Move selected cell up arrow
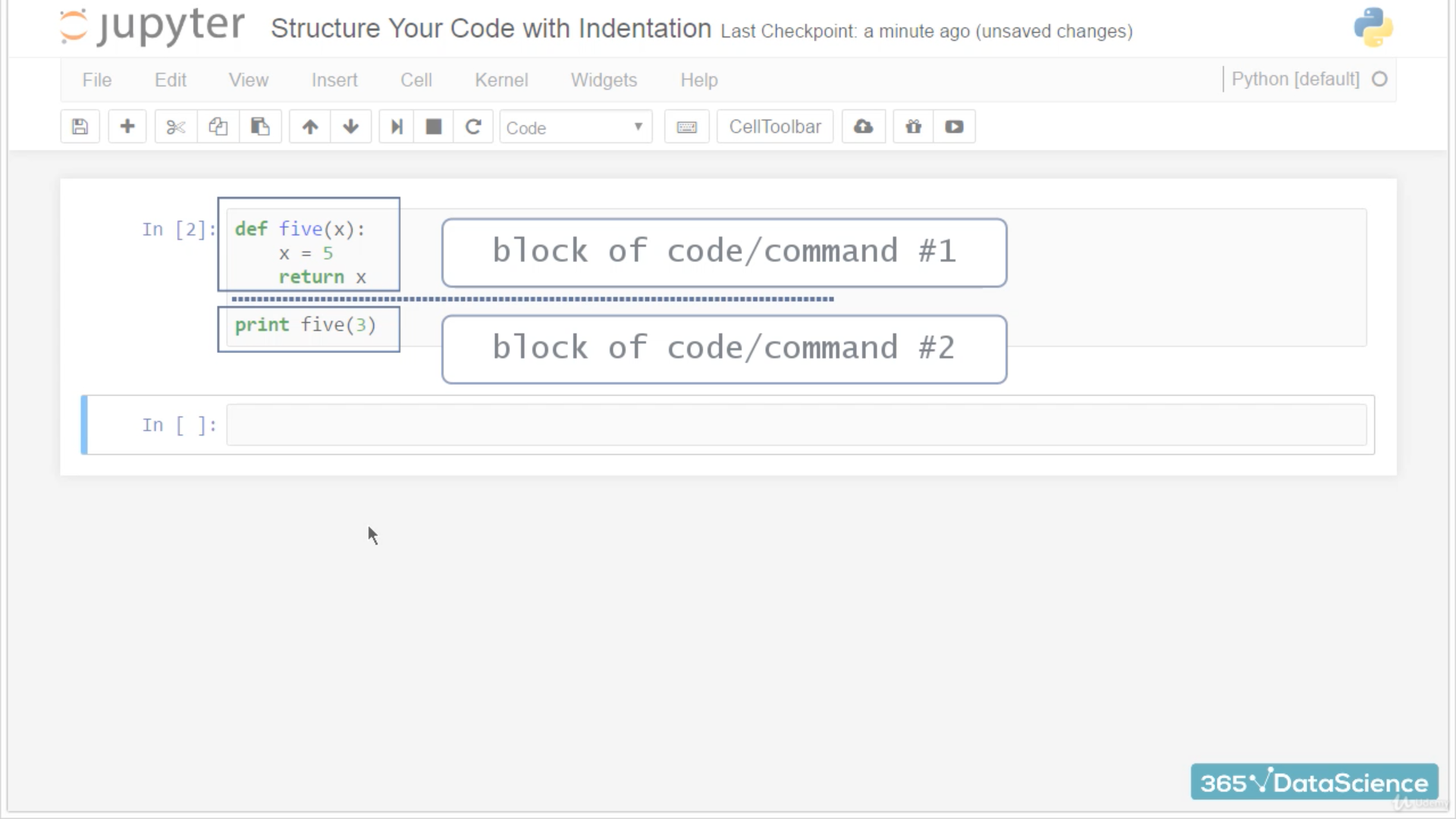Viewport: 1456px width, 819px height. (x=310, y=127)
